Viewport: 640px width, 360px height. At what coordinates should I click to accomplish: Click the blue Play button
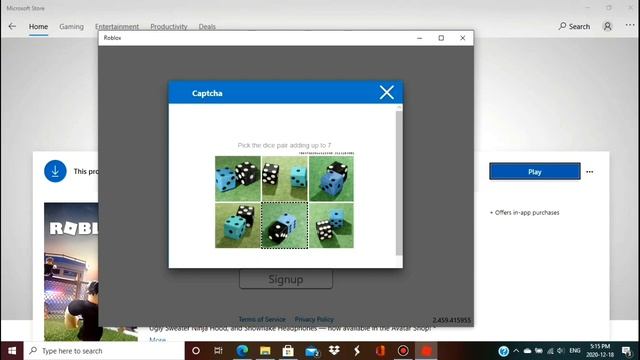click(535, 171)
